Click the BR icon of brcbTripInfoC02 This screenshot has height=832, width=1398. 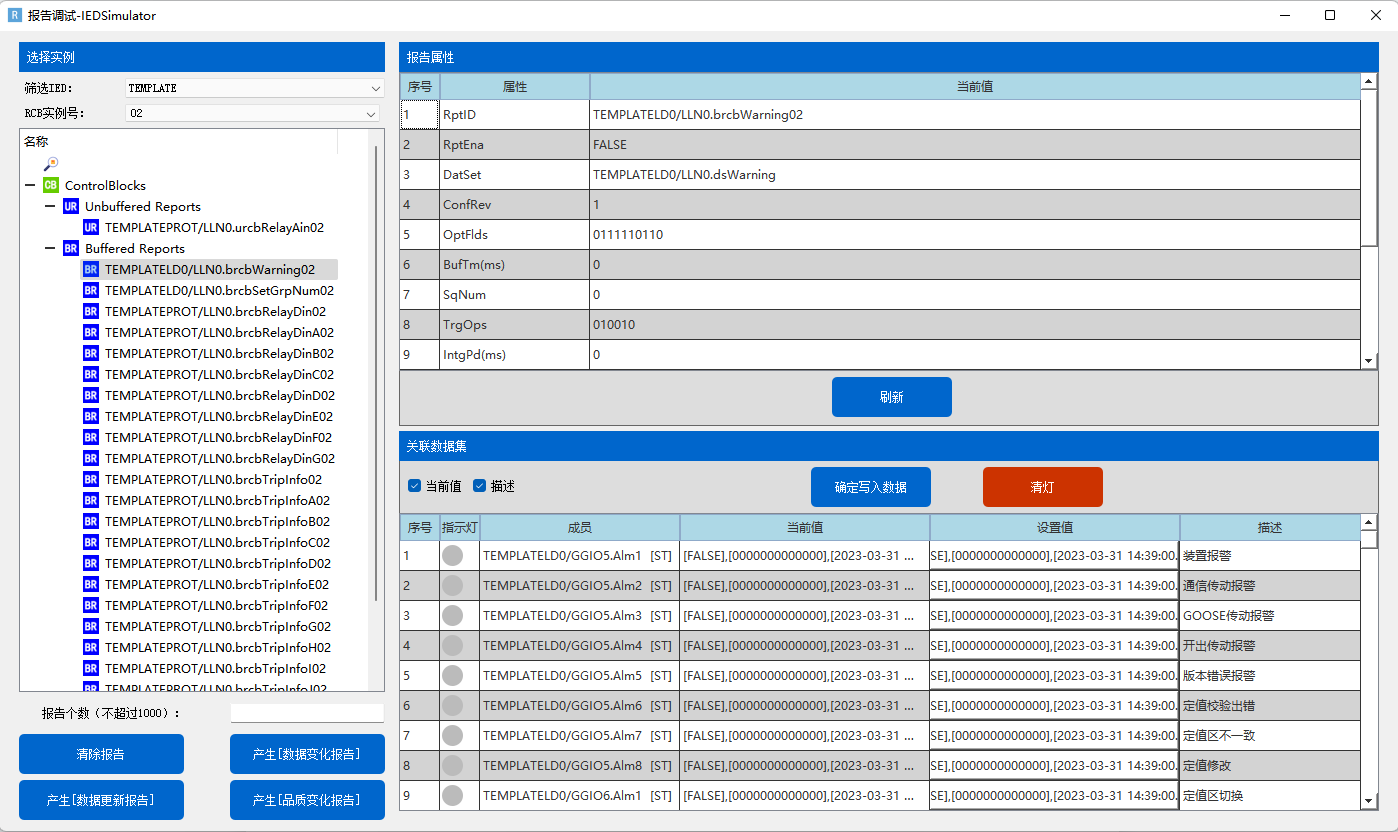coord(91,542)
